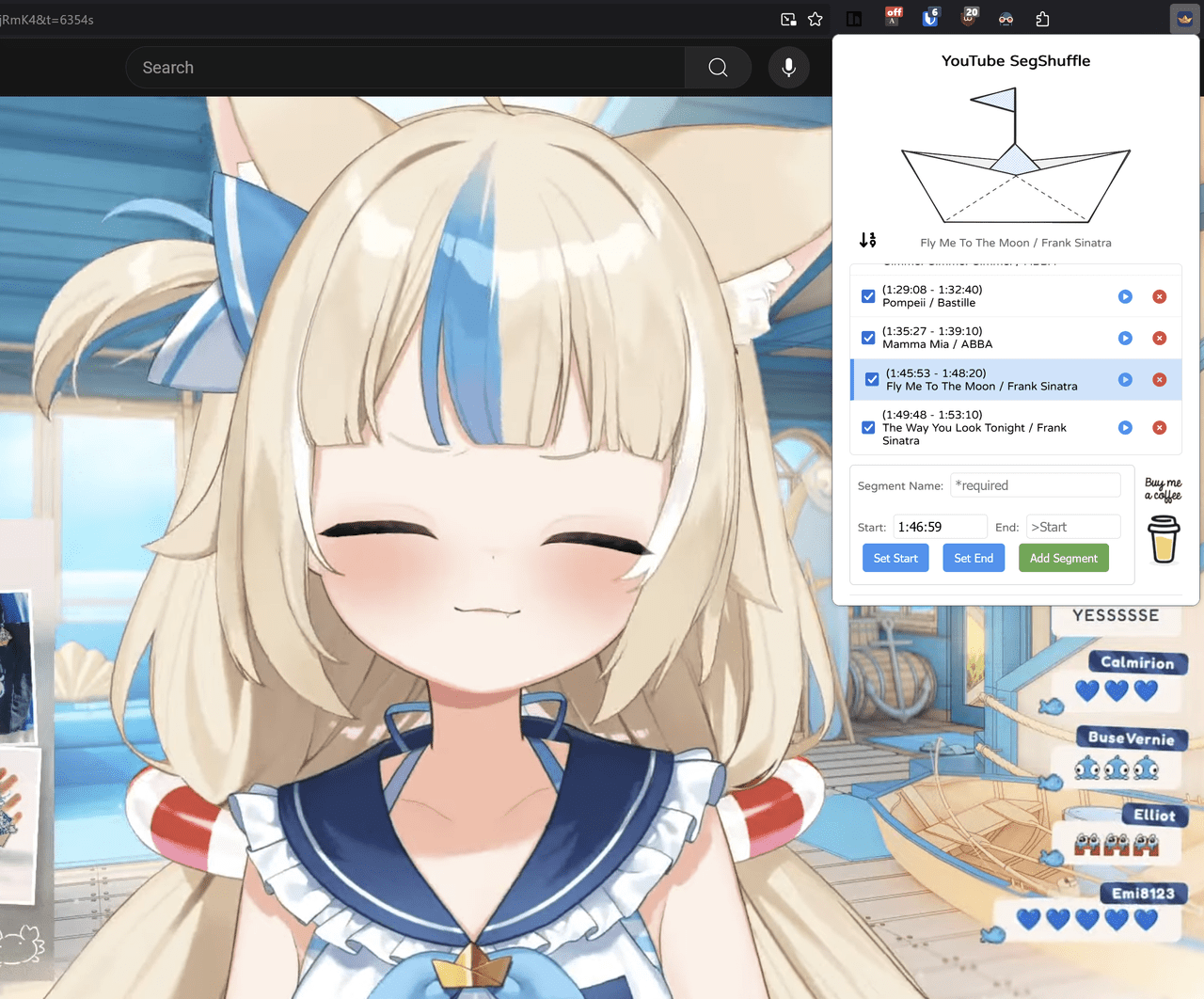The image size is (1204, 999).
Task: Delete The Way You Look Tonight segment
Action: (x=1160, y=427)
